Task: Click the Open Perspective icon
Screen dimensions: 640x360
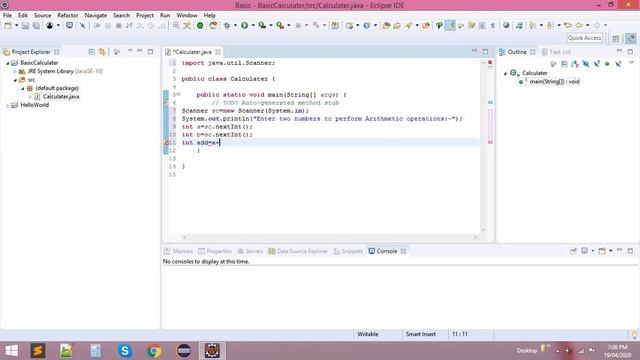Action: point(616,38)
